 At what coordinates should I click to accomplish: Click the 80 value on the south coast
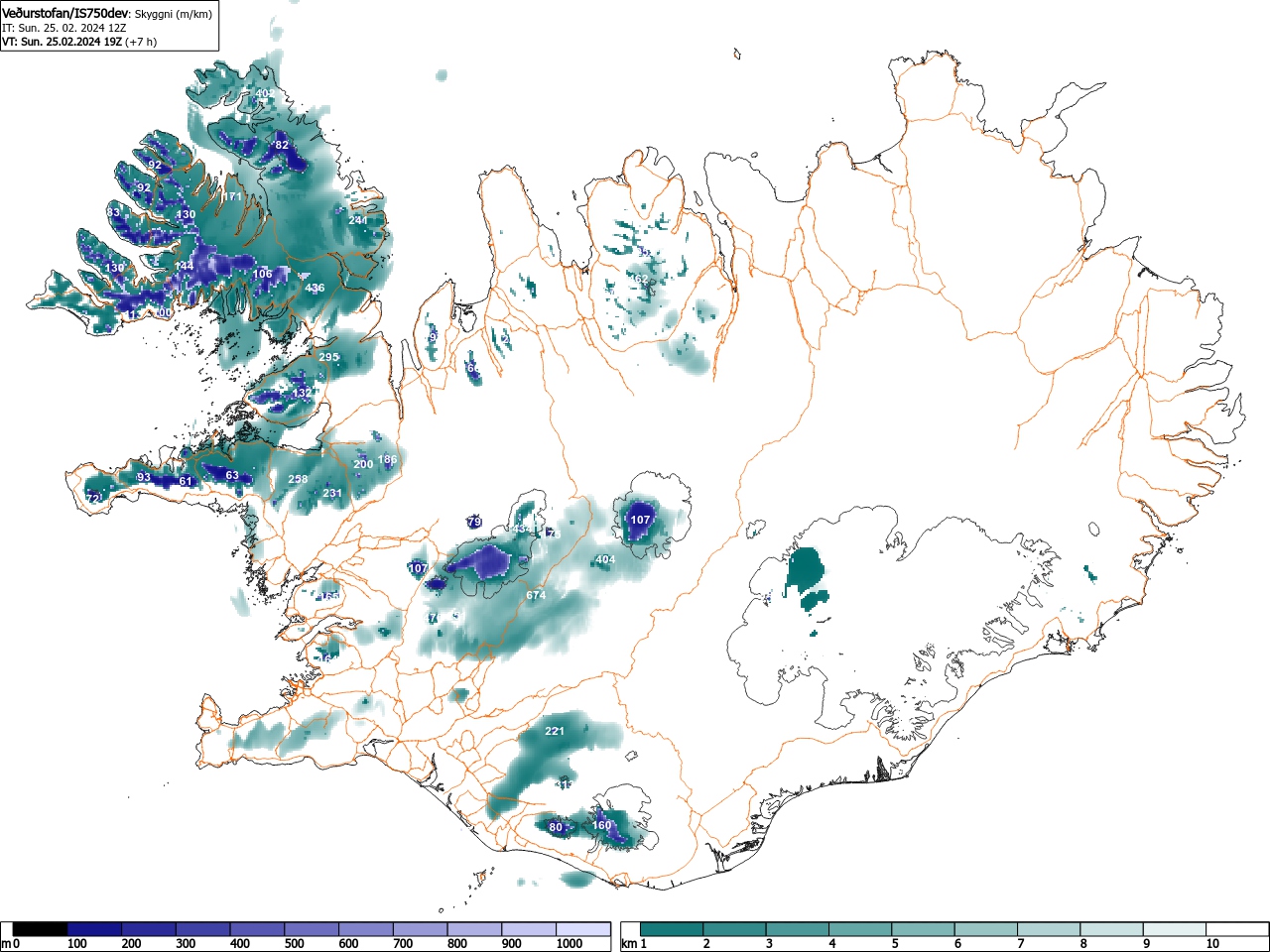tap(556, 827)
